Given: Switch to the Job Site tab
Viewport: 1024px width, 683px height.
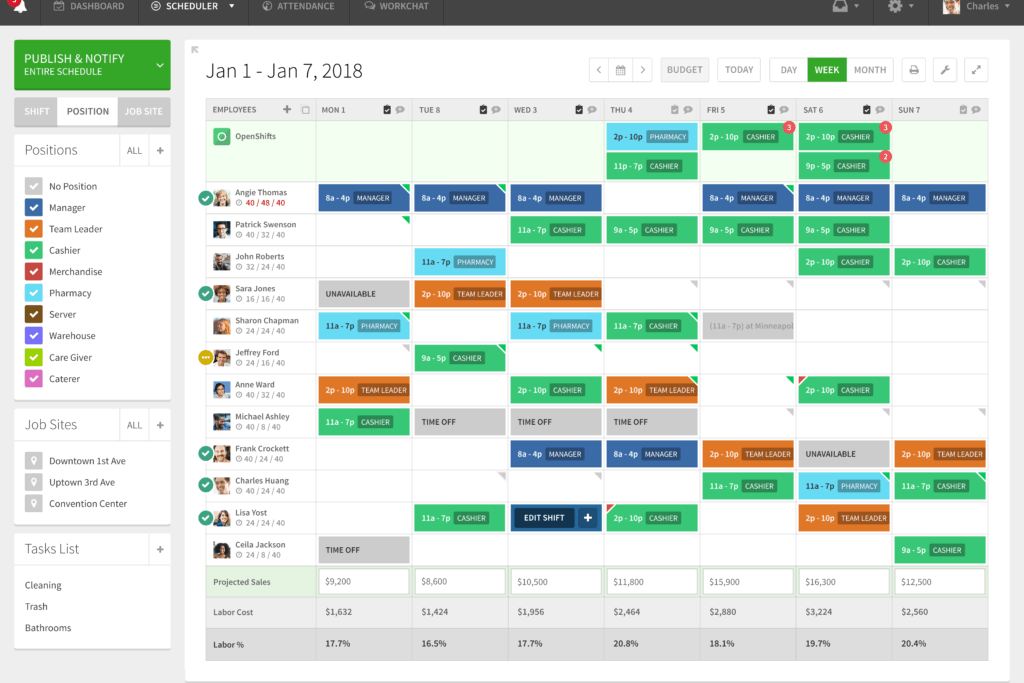Looking at the screenshot, I should (144, 112).
